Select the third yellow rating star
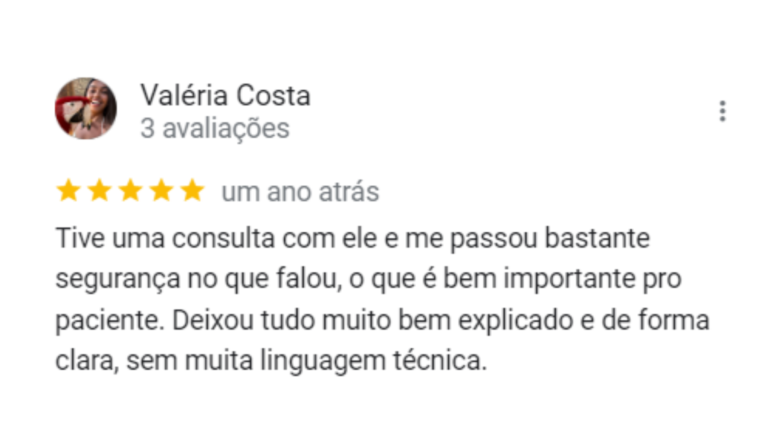 (x=131, y=191)
